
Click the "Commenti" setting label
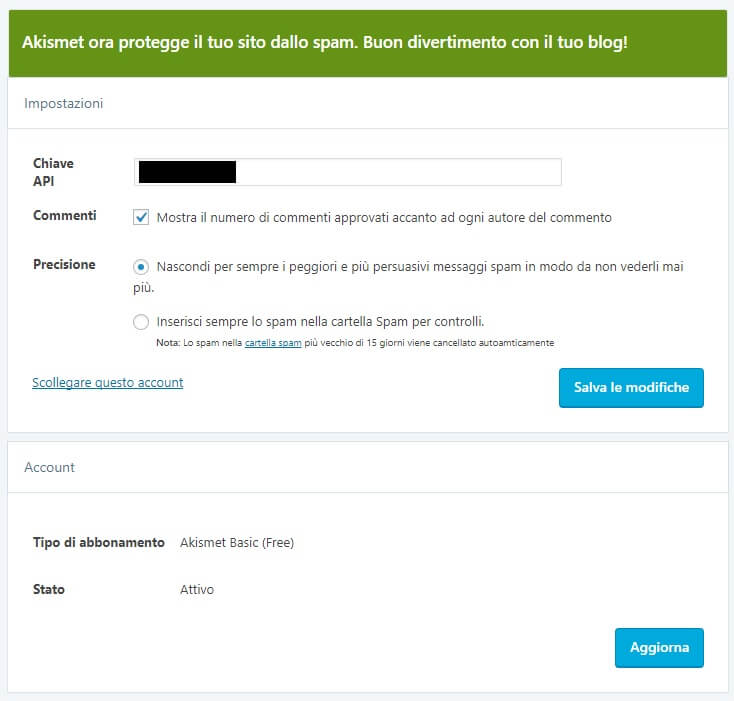point(65,216)
